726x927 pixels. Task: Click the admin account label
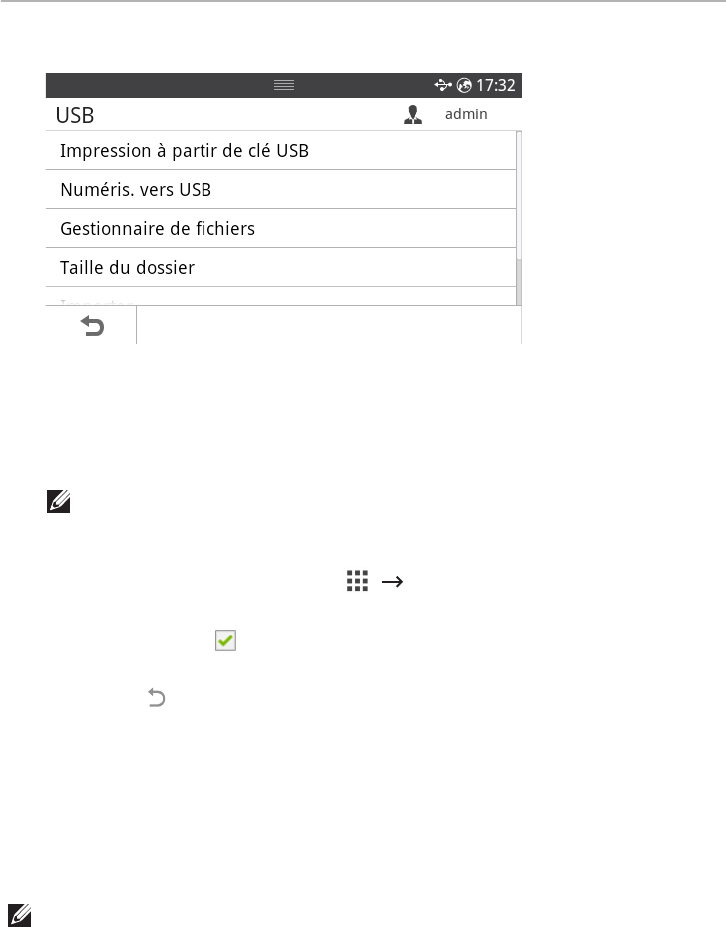pos(466,114)
